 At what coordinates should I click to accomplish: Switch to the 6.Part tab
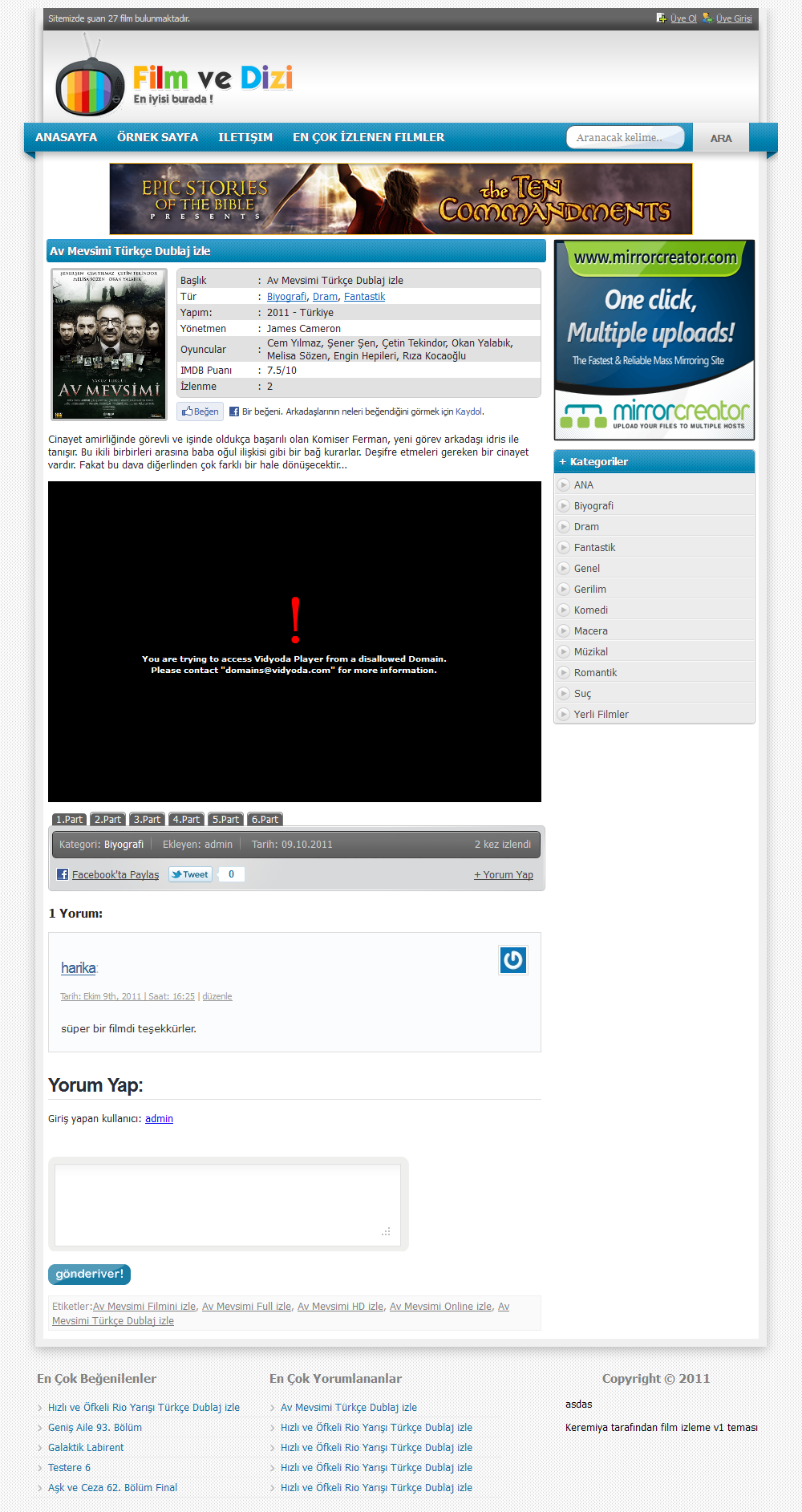click(x=265, y=819)
